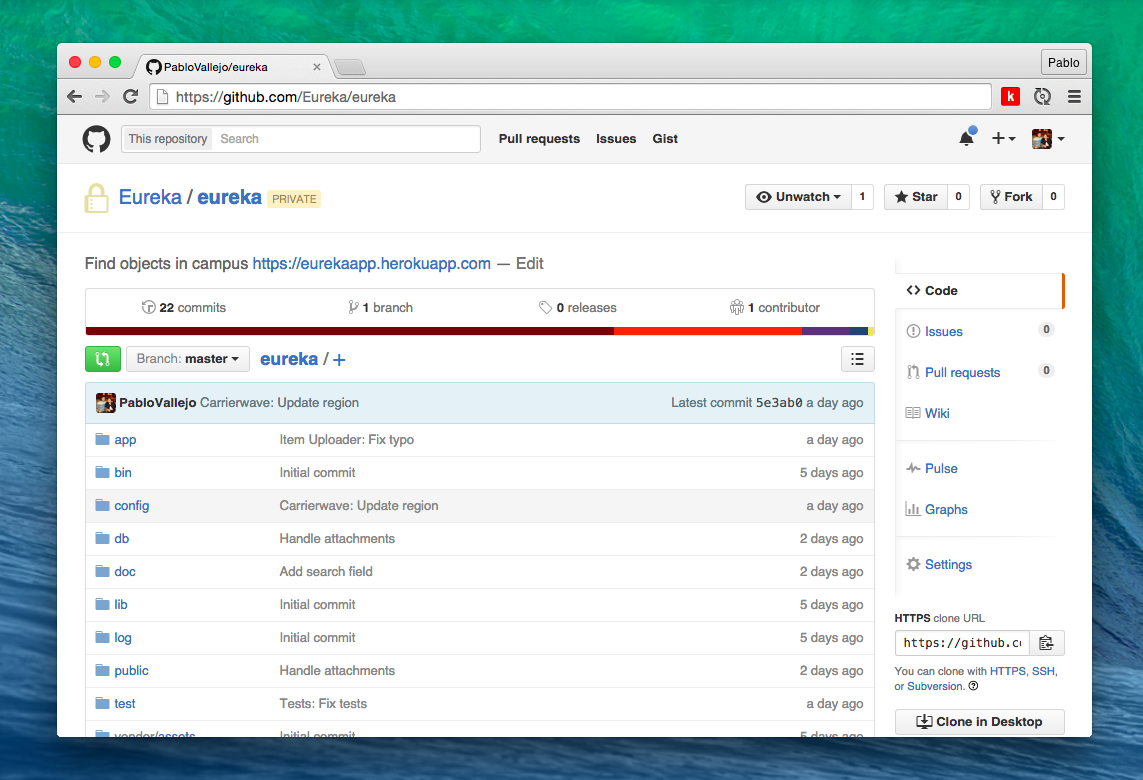The image size is (1143, 780).
Task: Click the green compare branches button
Action: coord(103,359)
